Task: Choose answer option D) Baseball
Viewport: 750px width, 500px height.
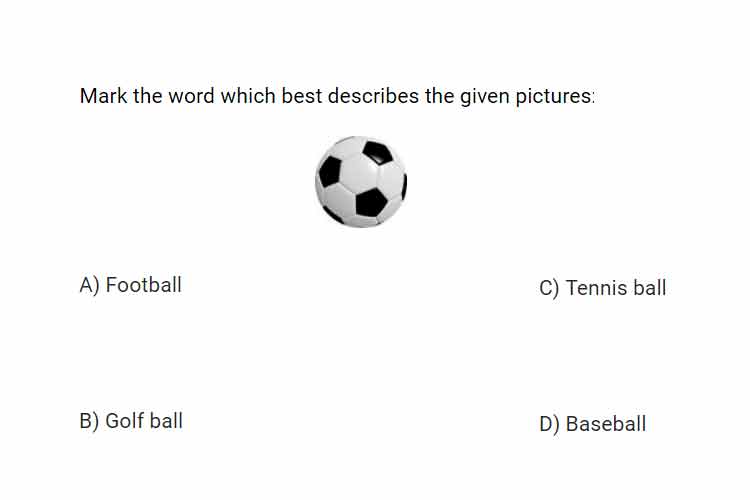Action: (593, 424)
